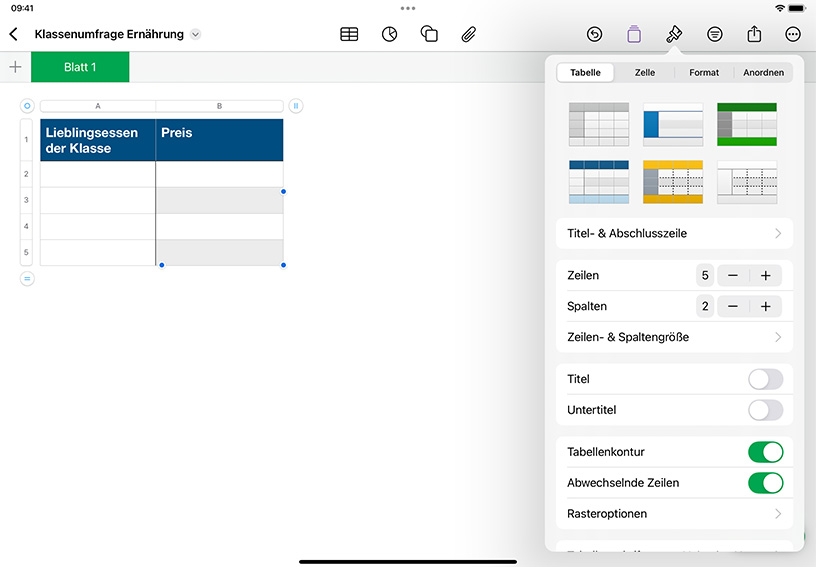
Task: Select row 3 header
Action: [26, 200]
